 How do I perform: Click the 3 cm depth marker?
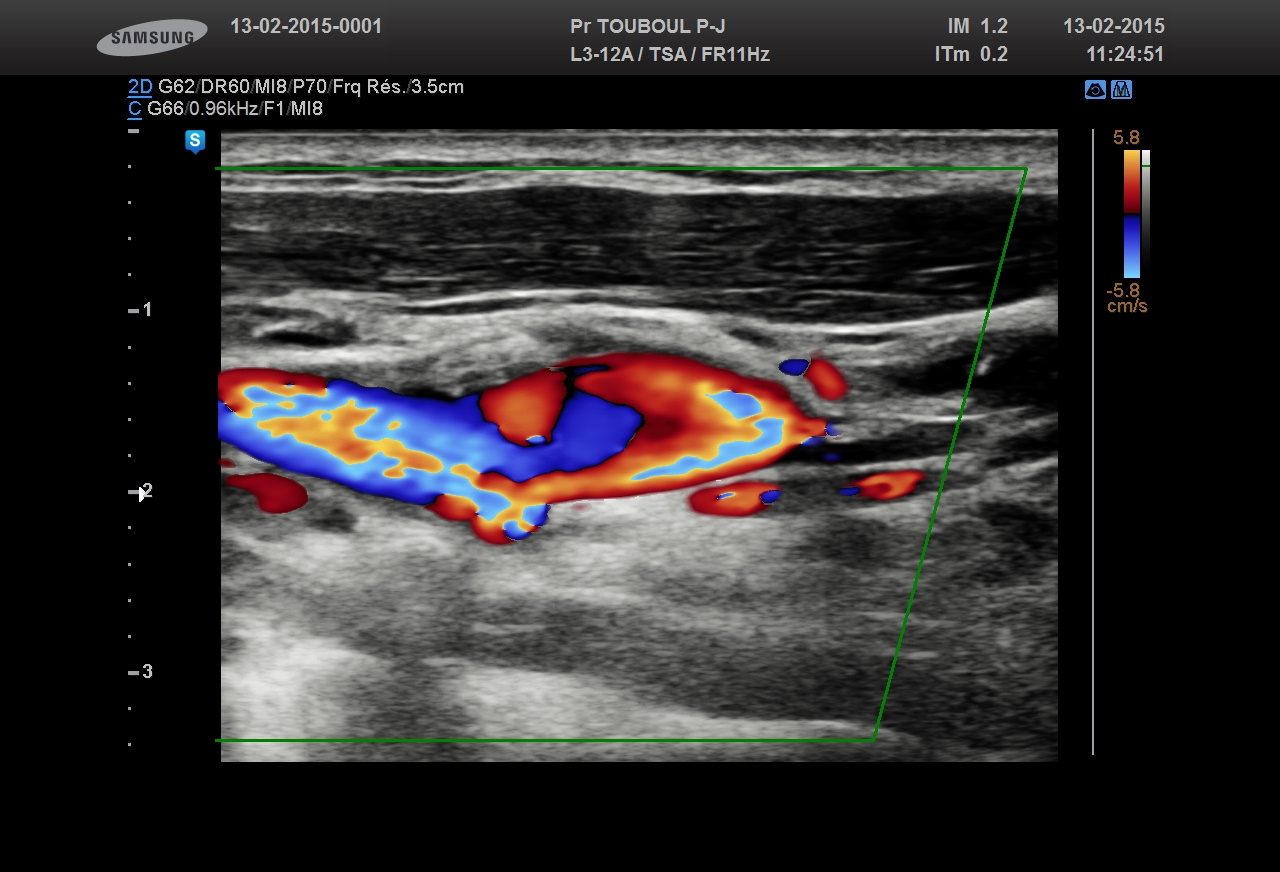tap(147, 672)
